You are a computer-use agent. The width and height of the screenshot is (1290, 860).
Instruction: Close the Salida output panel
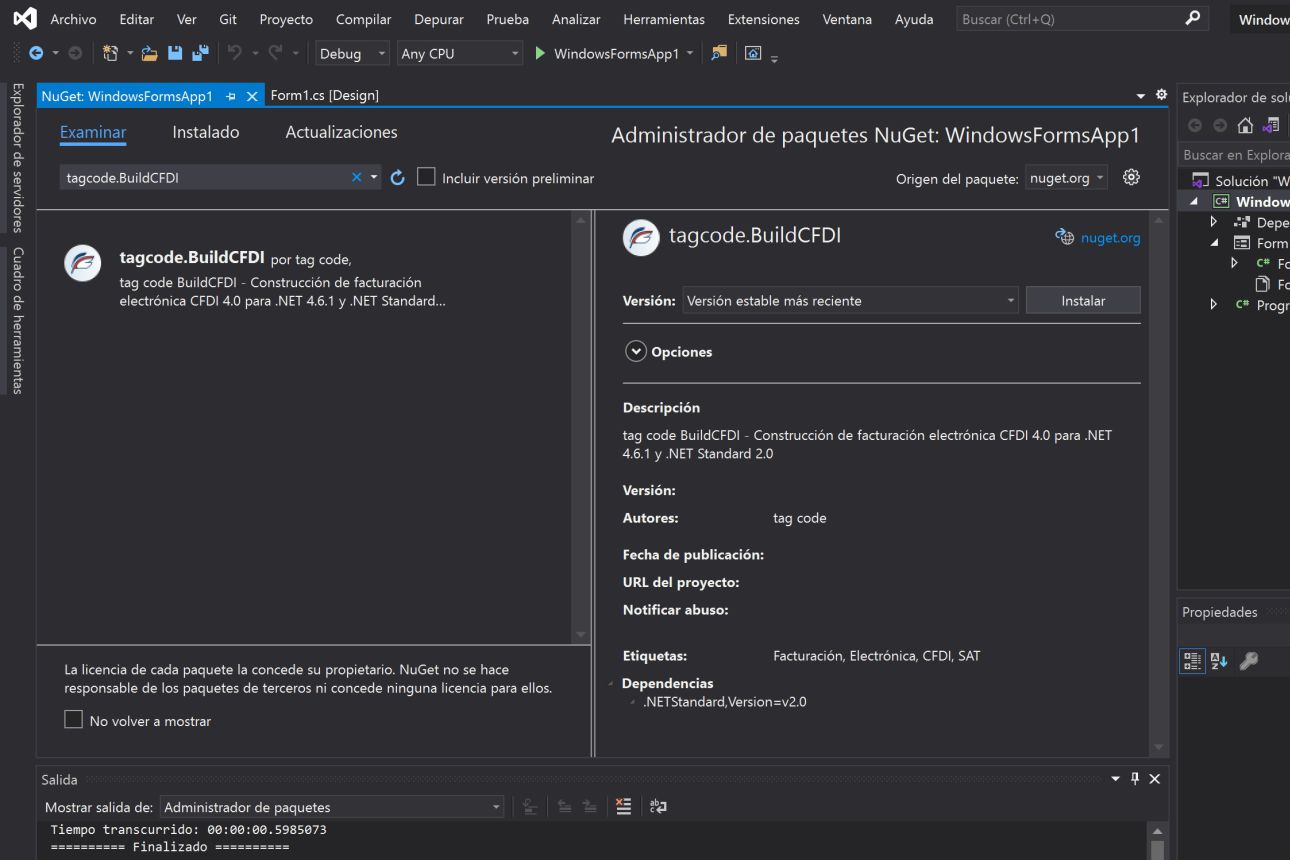click(x=1154, y=779)
